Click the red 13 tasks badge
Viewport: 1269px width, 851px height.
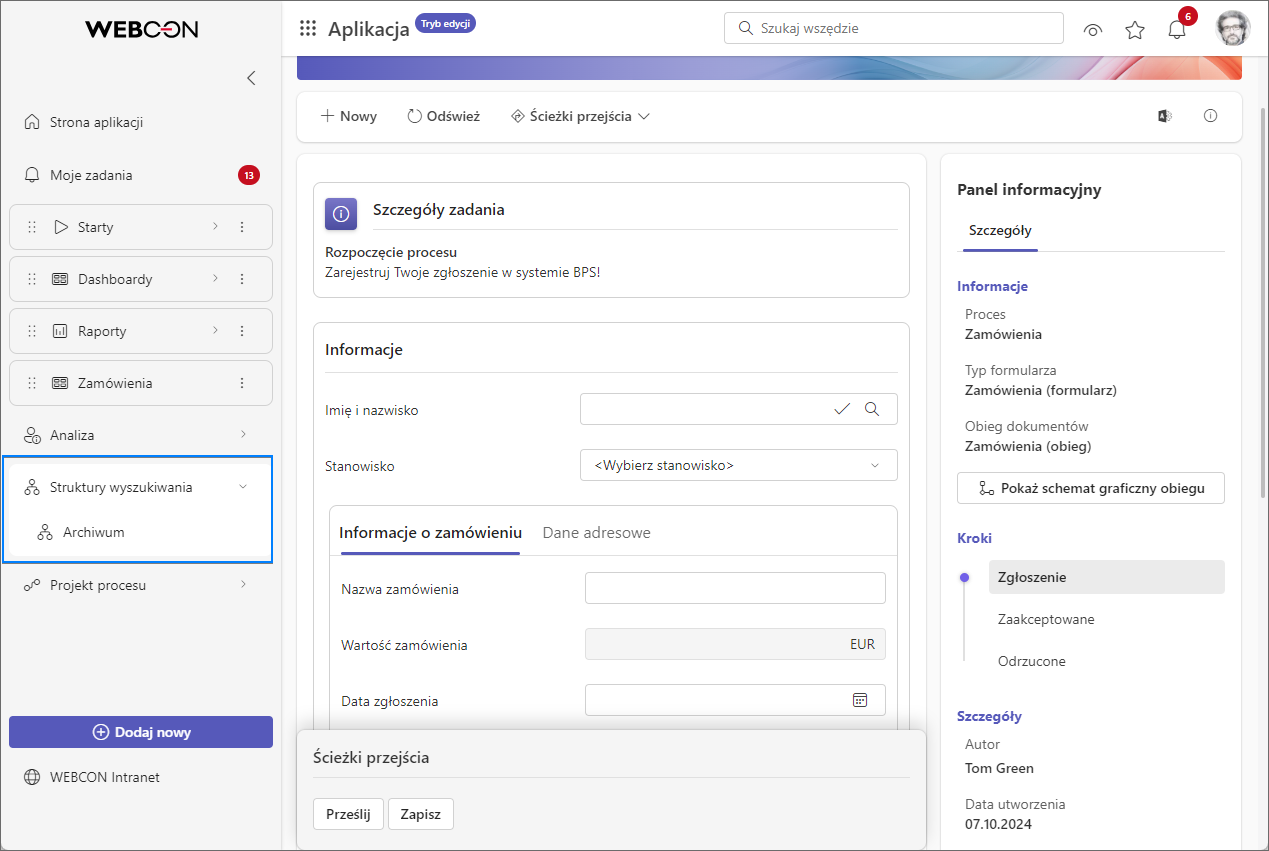coord(249,175)
